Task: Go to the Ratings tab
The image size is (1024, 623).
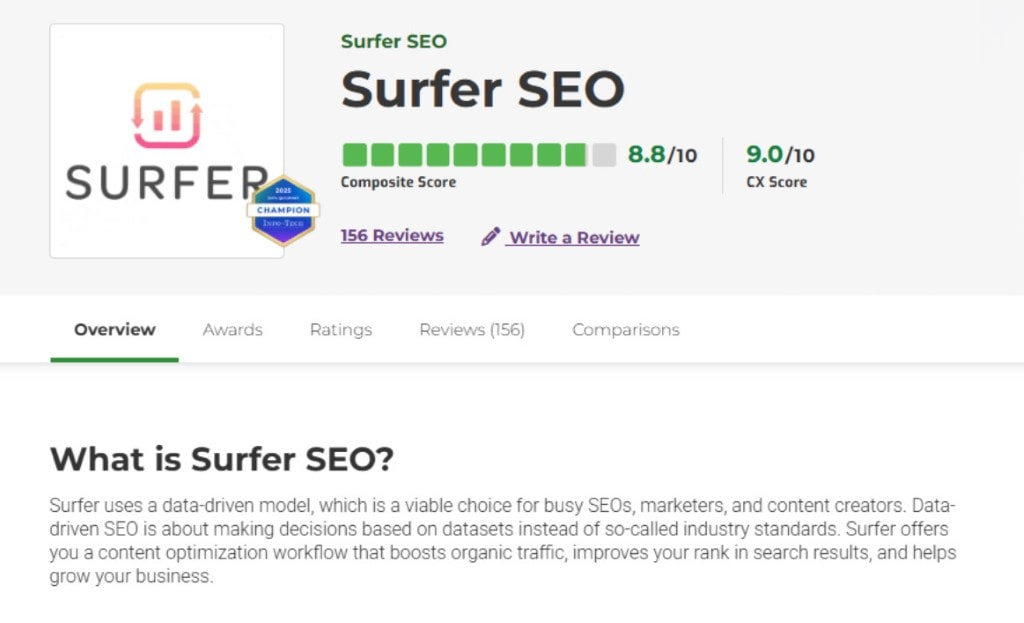Action: (x=340, y=330)
